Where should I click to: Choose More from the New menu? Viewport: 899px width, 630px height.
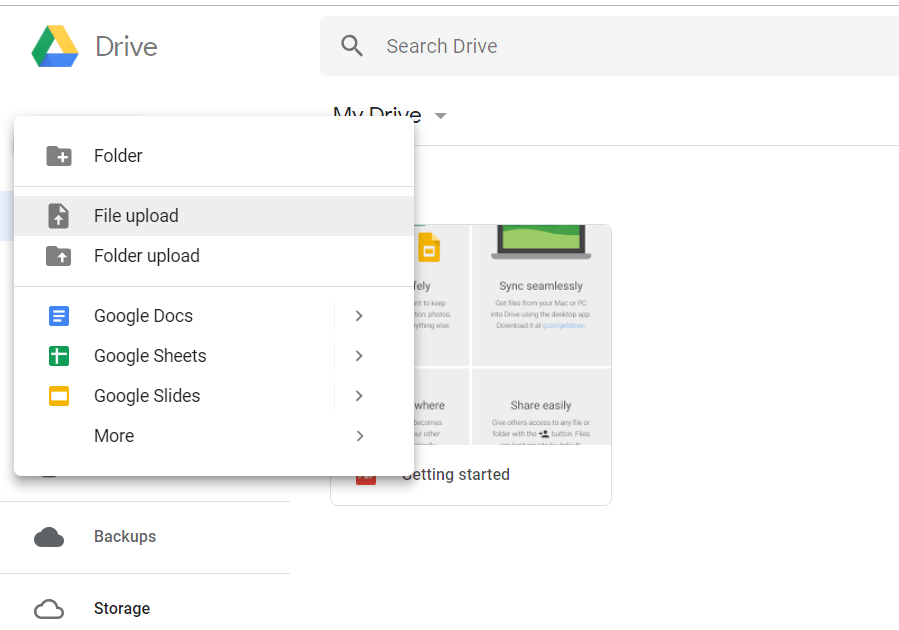point(114,435)
